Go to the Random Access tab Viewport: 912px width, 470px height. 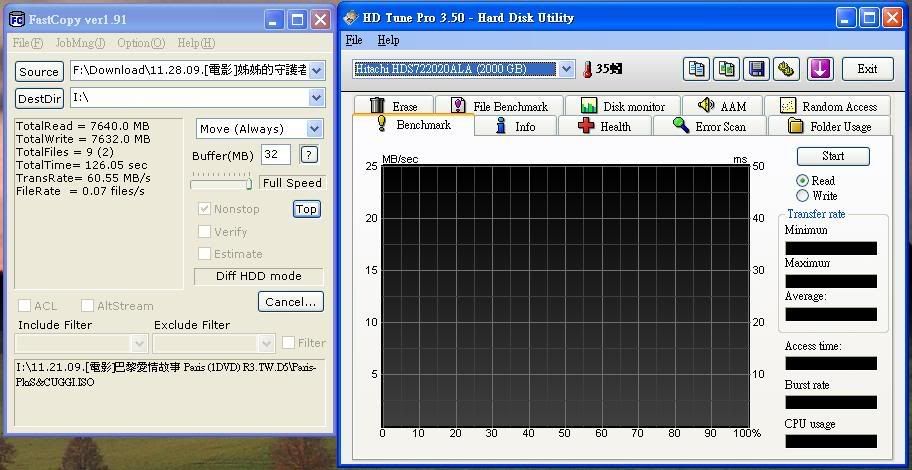click(x=828, y=106)
